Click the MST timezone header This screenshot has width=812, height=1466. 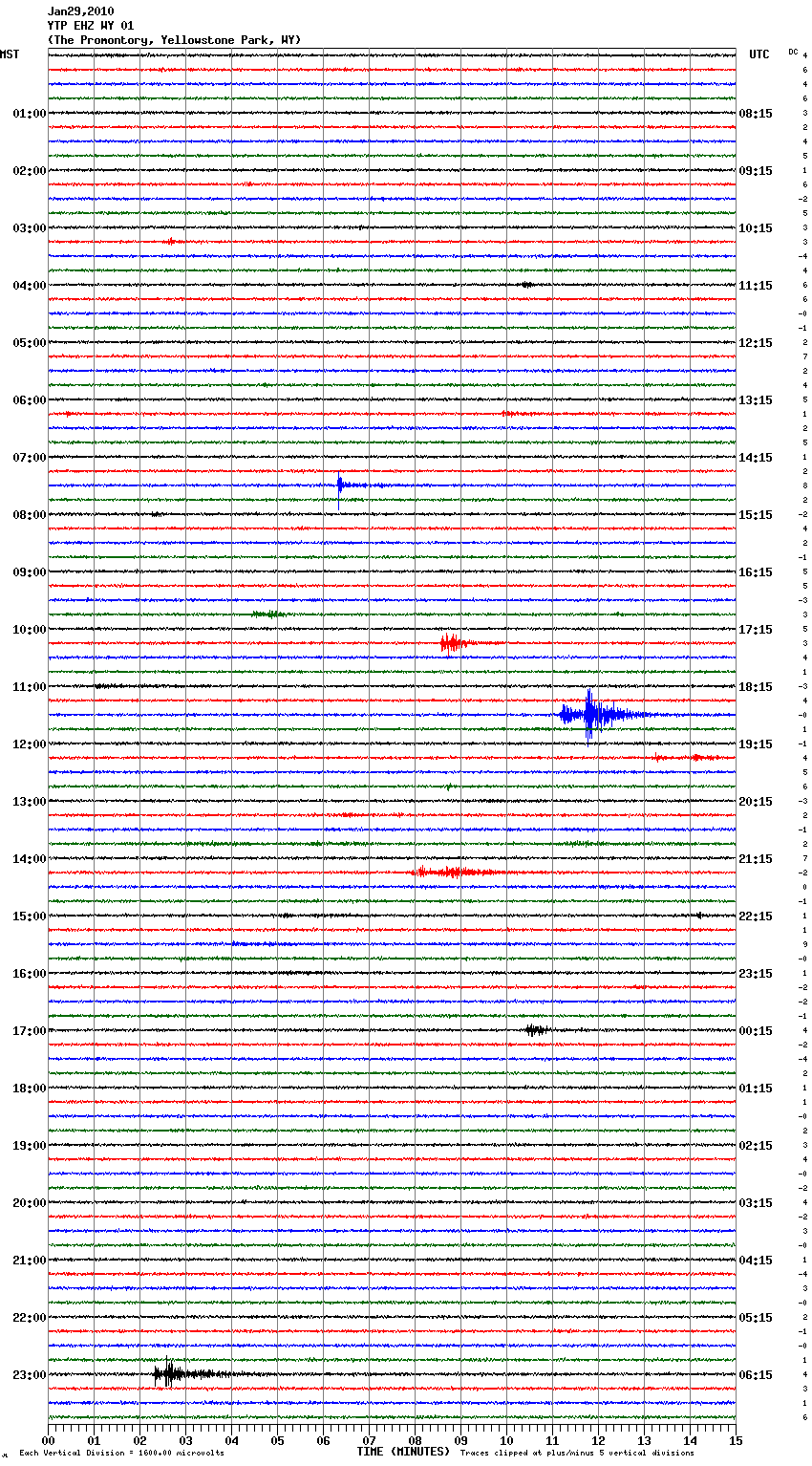[10, 54]
